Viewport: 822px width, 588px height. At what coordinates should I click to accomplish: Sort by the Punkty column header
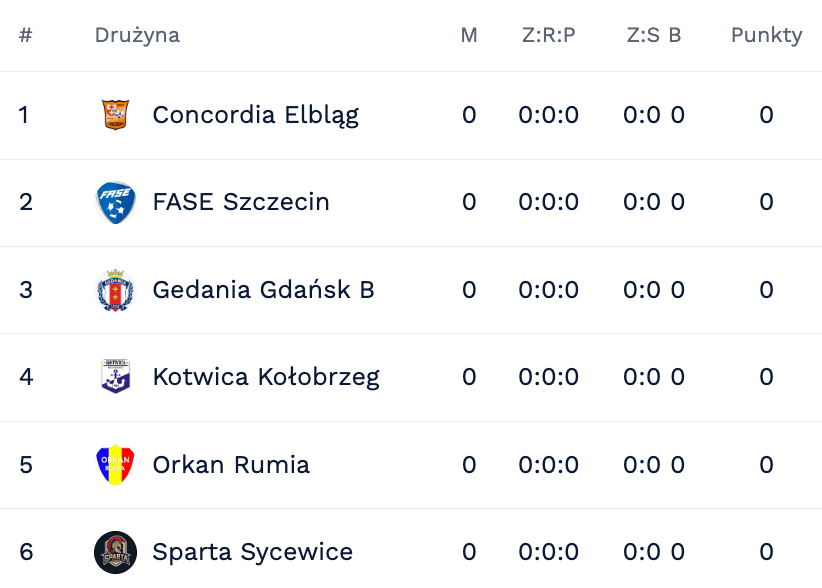coord(766,35)
